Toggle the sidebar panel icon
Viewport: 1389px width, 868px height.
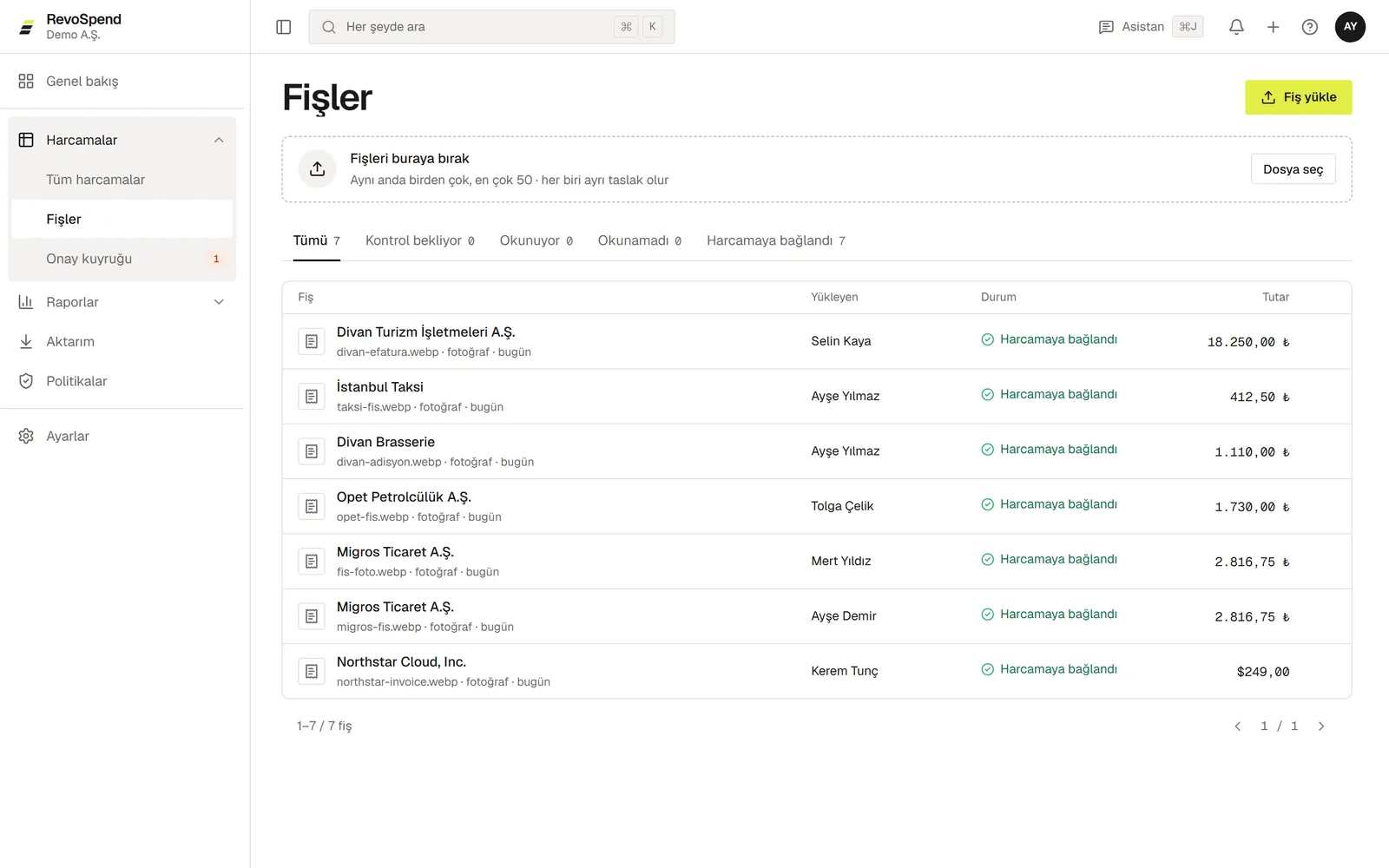(284, 27)
